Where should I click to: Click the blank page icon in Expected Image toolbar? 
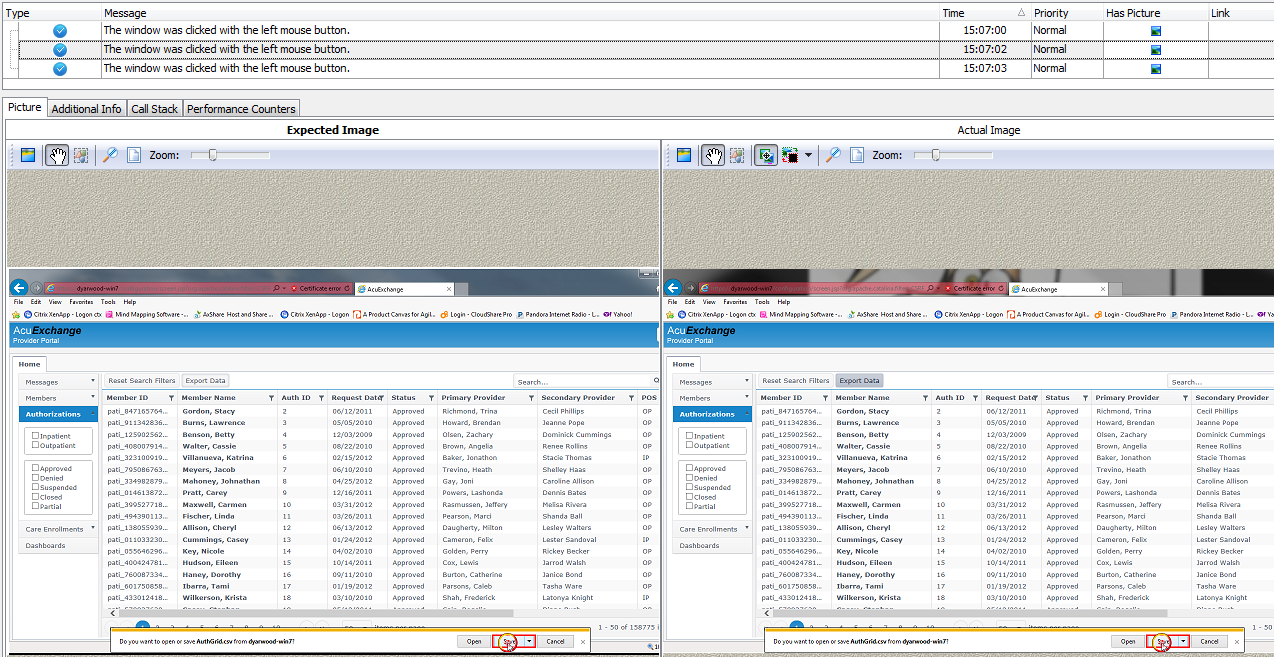[x=133, y=155]
